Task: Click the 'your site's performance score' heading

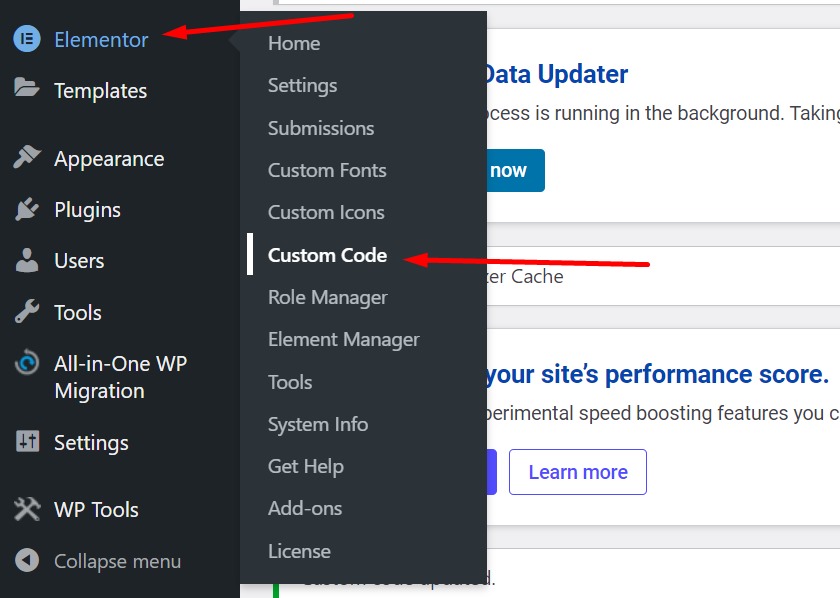Action: (x=658, y=375)
